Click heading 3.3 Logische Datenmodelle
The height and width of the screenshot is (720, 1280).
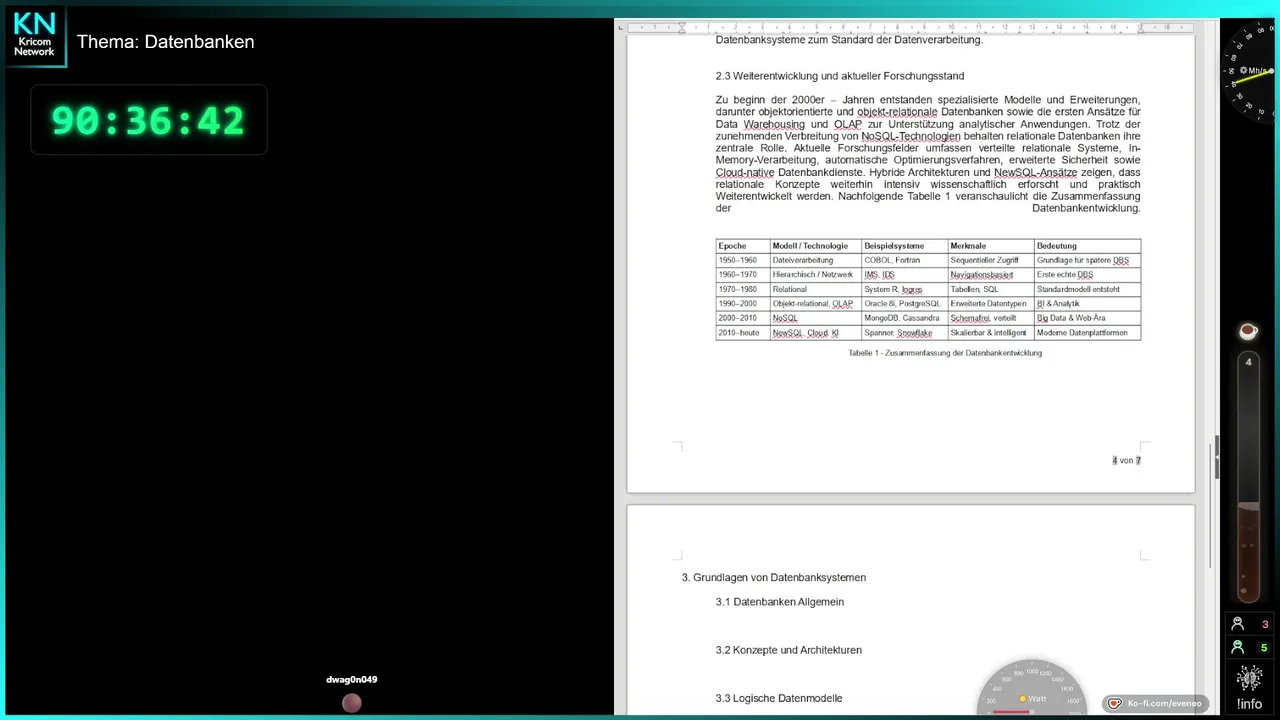tap(779, 698)
